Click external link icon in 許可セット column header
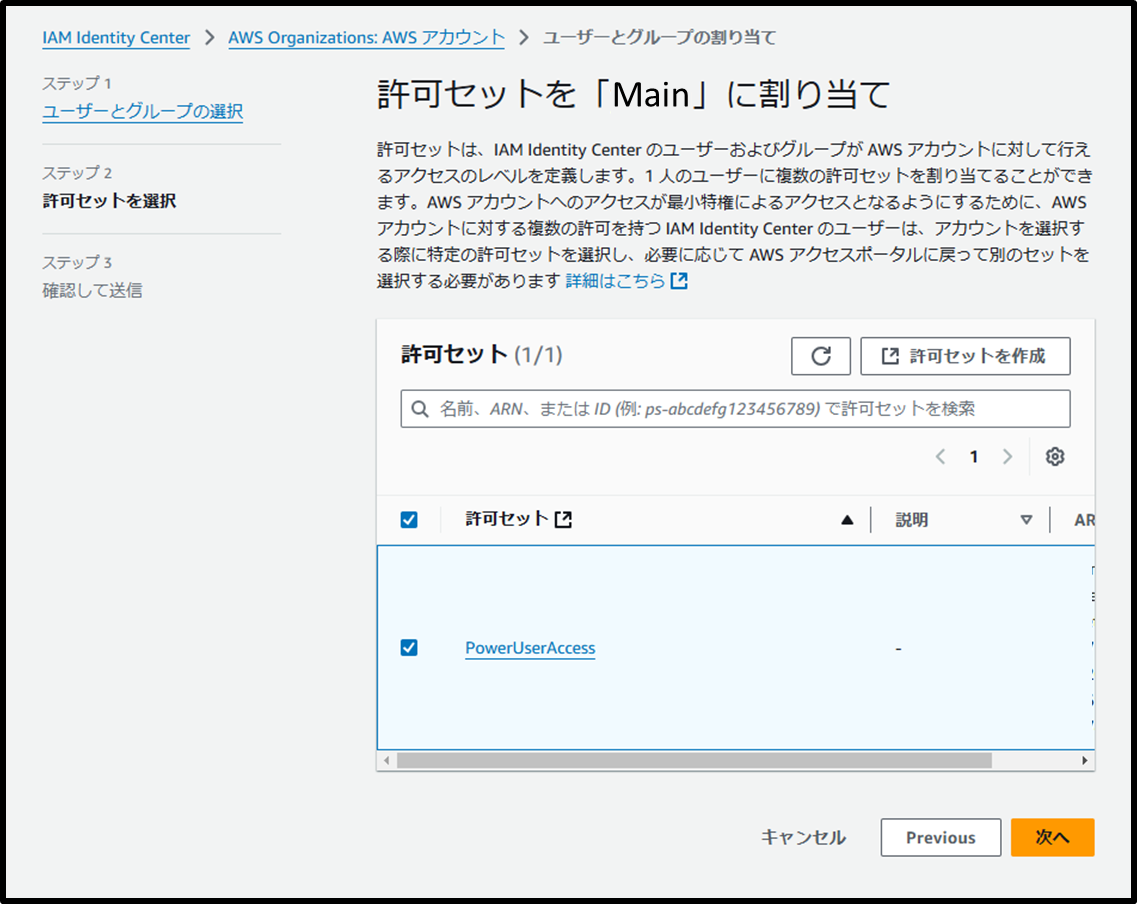This screenshot has height=904, width=1137. [x=563, y=519]
